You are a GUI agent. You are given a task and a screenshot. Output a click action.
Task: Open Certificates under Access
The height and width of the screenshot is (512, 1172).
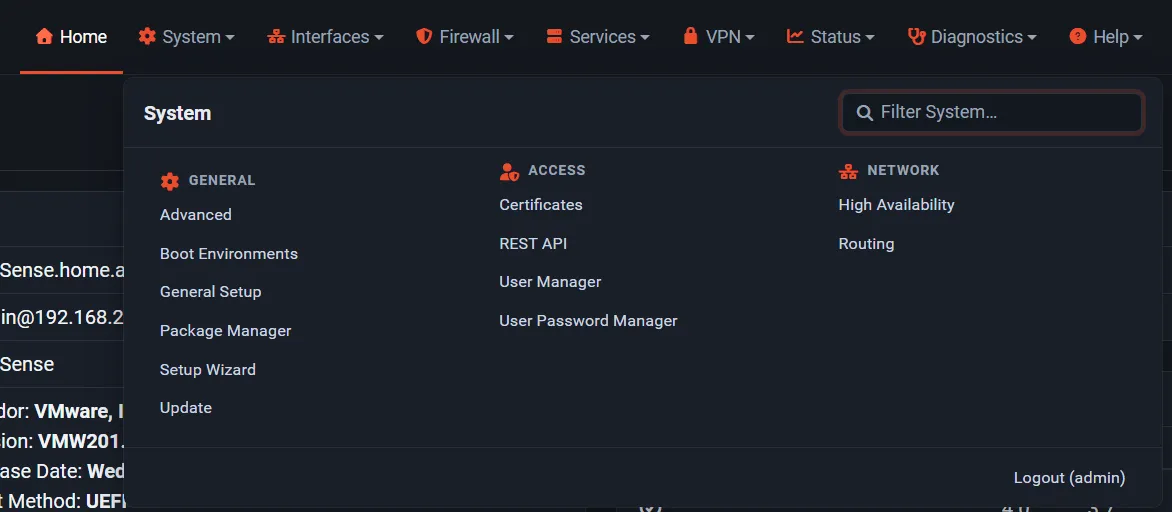[541, 204]
